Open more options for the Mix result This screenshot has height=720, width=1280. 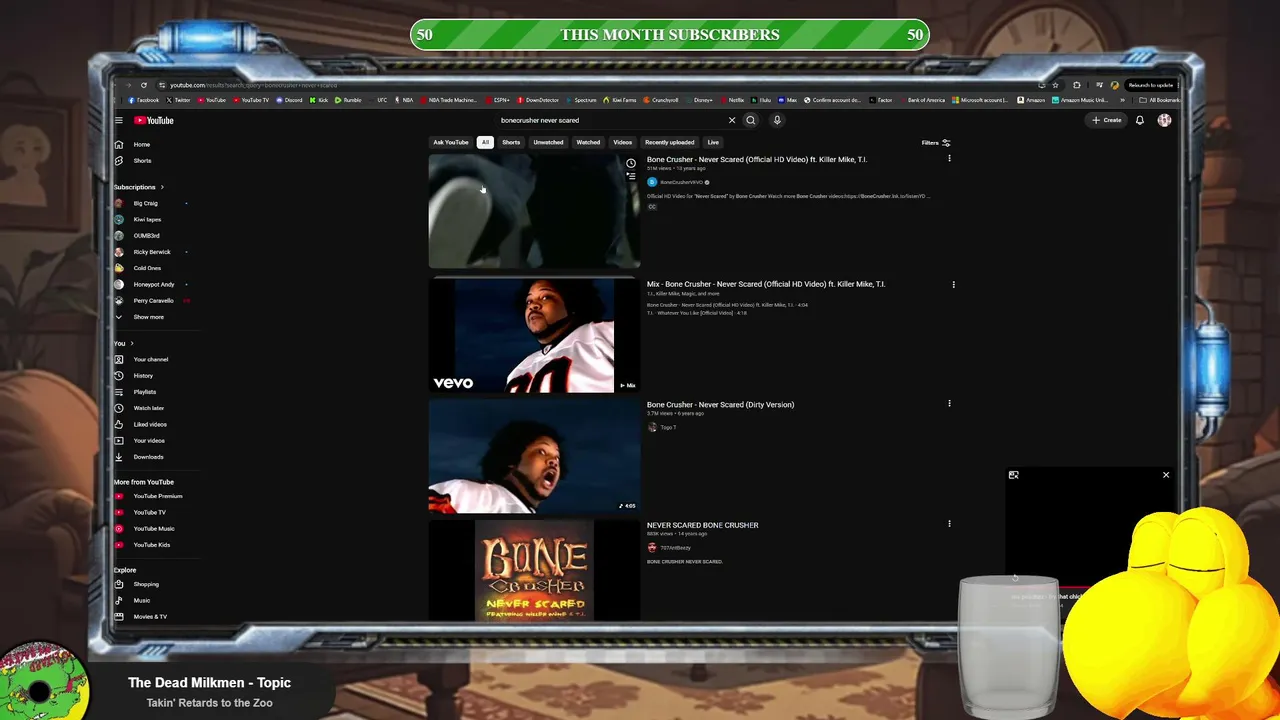(x=953, y=284)
